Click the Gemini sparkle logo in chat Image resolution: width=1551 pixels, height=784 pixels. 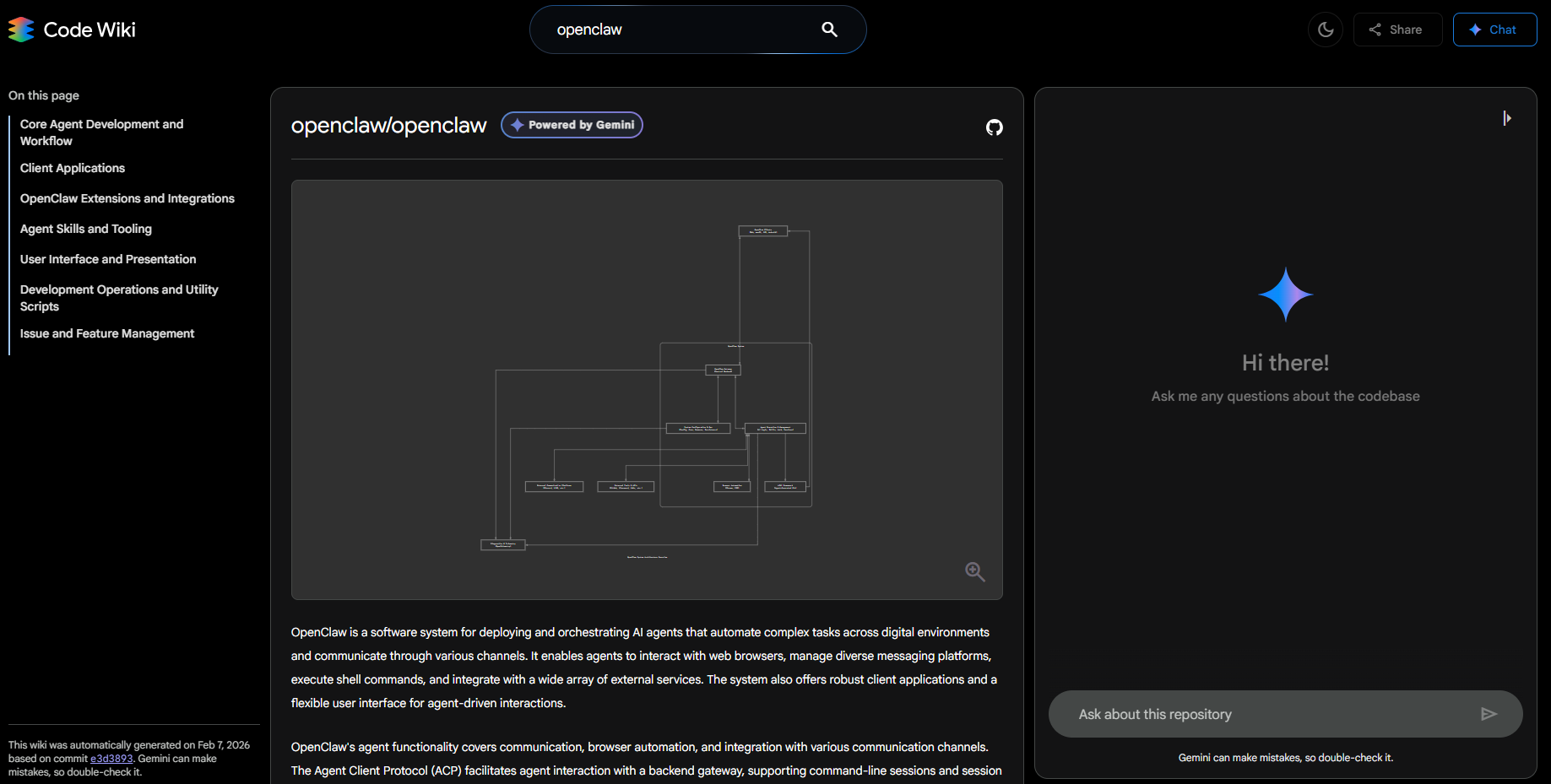click(1285, 295)
